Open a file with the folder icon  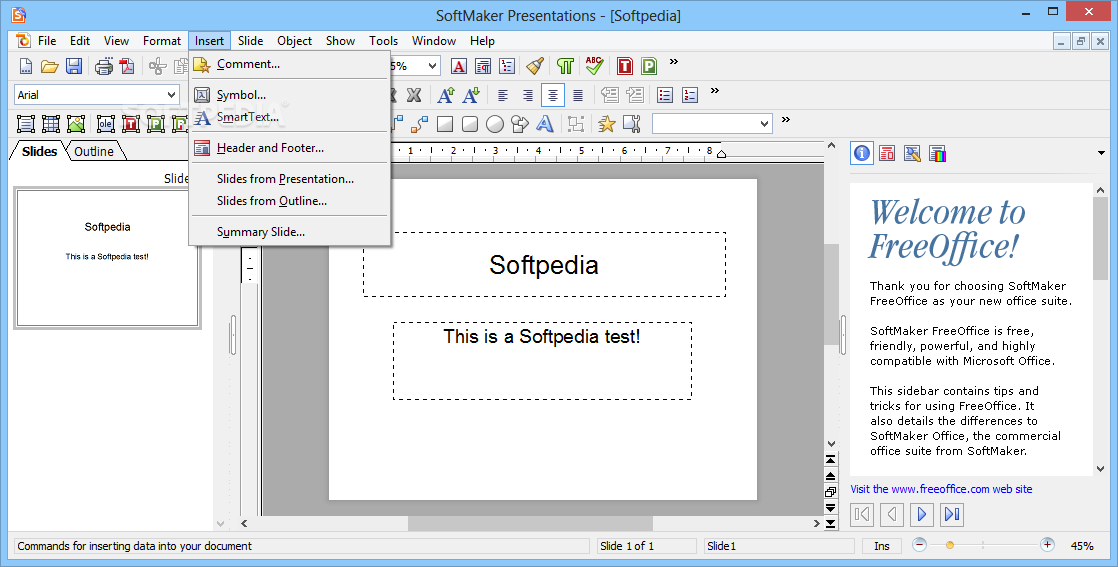49,66
